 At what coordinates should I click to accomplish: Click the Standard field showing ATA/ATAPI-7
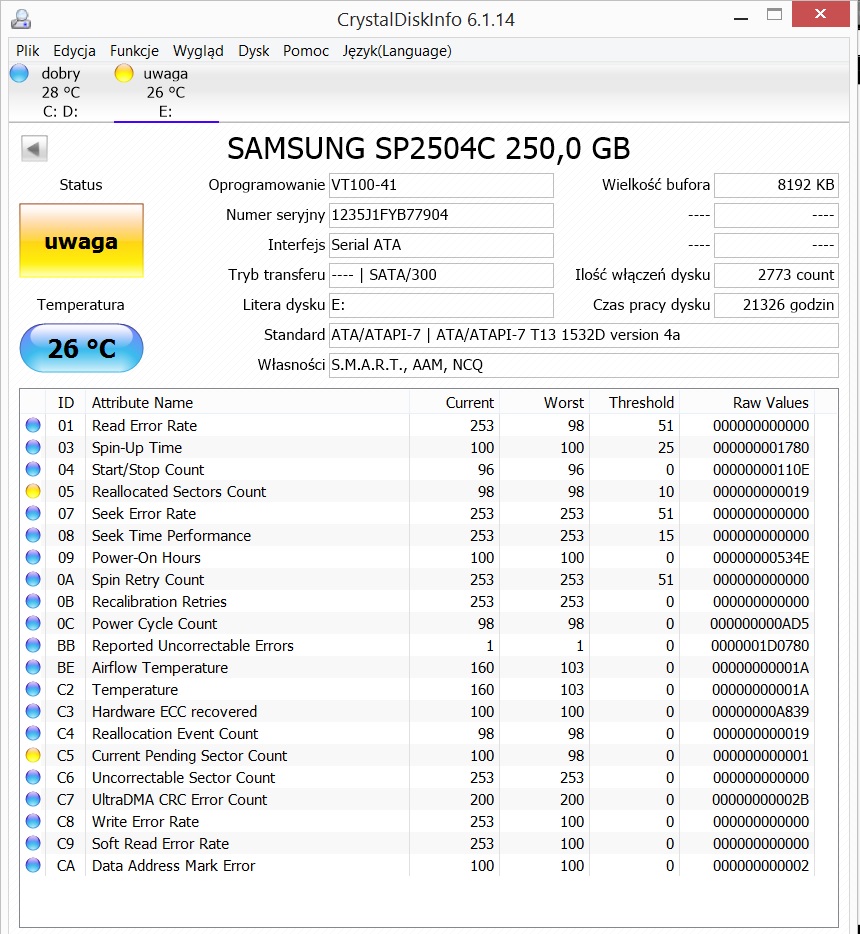tap(584, 335)
